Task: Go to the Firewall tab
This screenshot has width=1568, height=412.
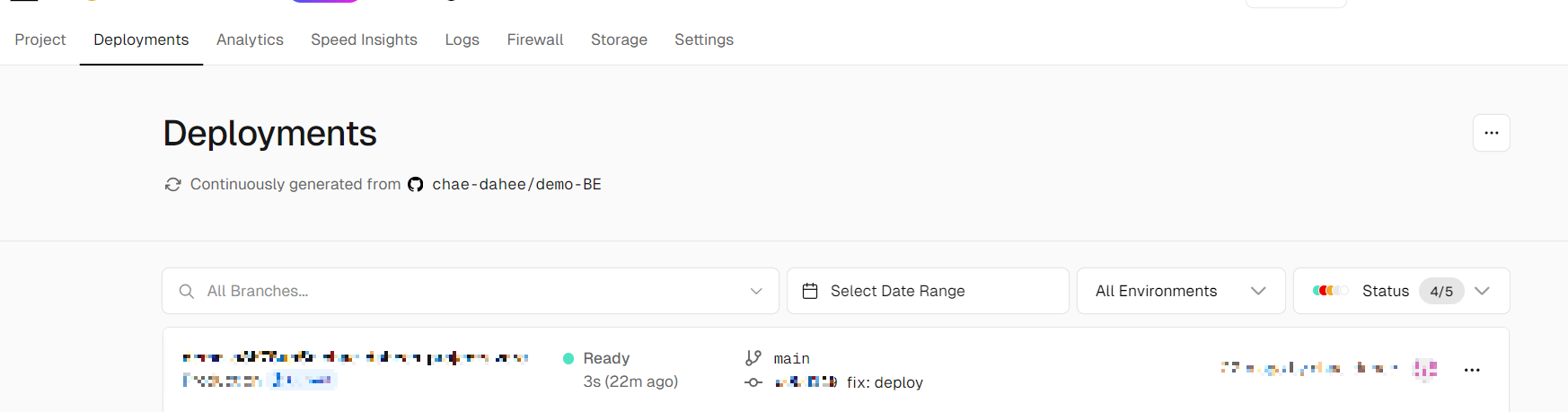Action: [x=535, y=39]
